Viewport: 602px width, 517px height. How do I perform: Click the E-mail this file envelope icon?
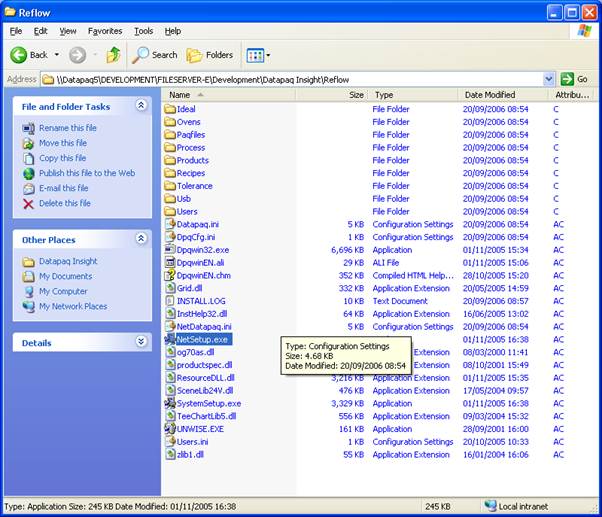(28, 188)
